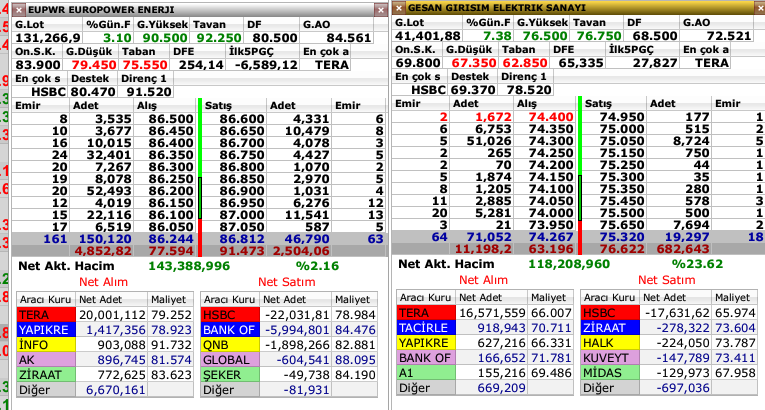Screen dimensions: 765x410
Task: Select best bid price 86.500
Action: 171,119
